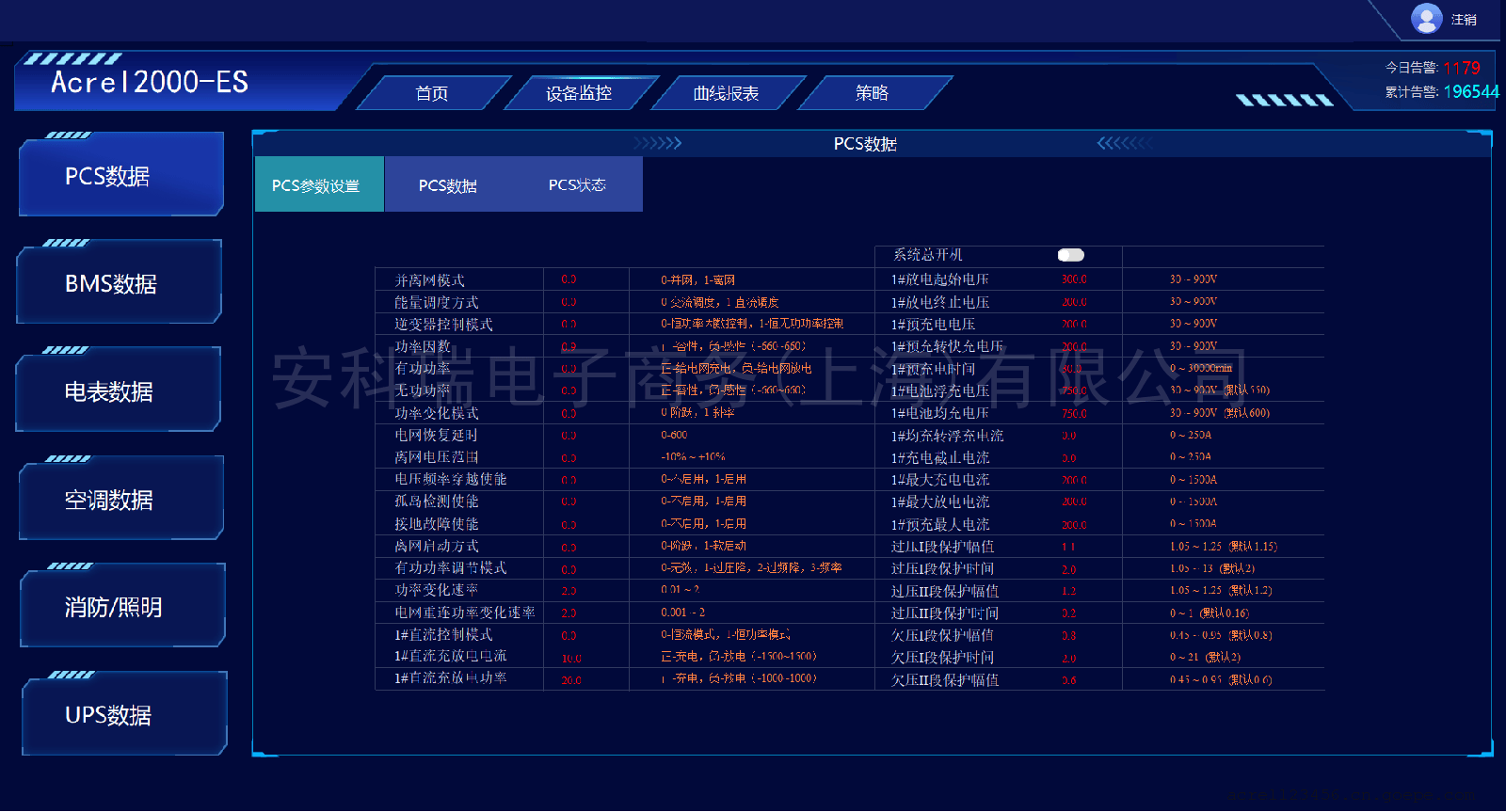Toggle the 系统总开机 switch
The height and width of the screenshot is (812, 1506).
point(1071,255)
